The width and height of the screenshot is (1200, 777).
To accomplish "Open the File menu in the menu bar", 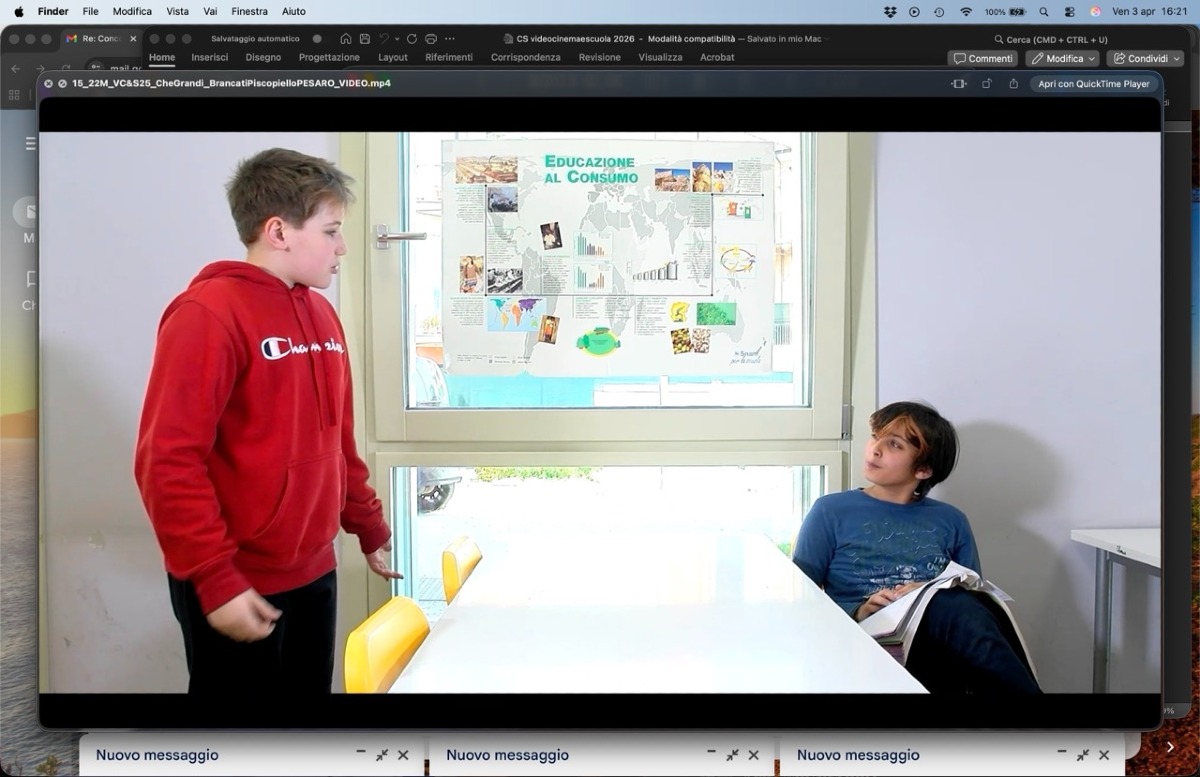I will 90,11.
